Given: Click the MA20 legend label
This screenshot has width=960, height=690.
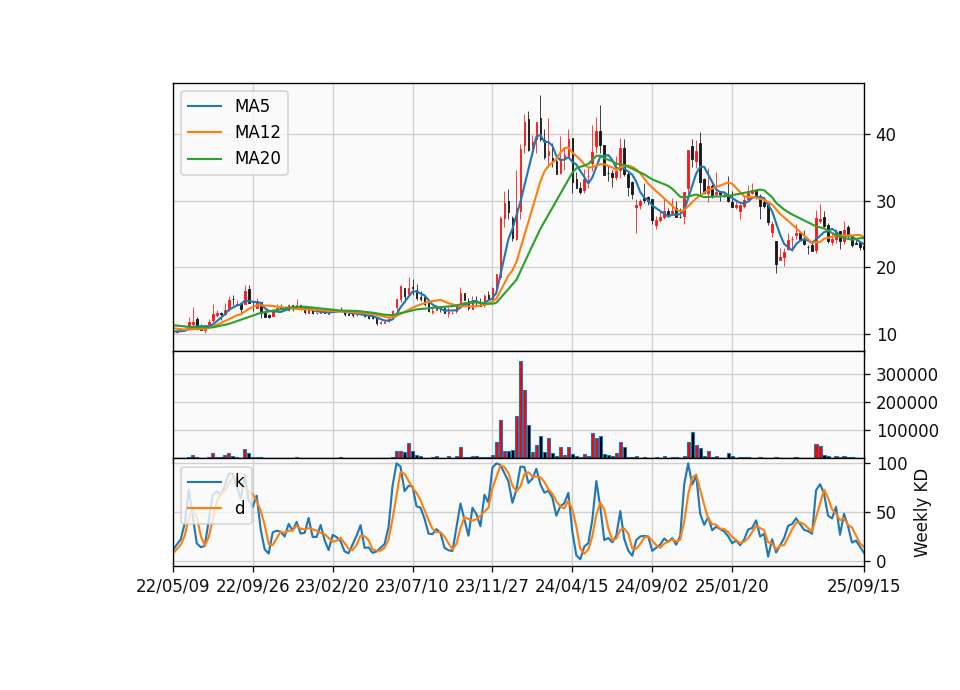Looking at the screenshot, I should point(257,158).
